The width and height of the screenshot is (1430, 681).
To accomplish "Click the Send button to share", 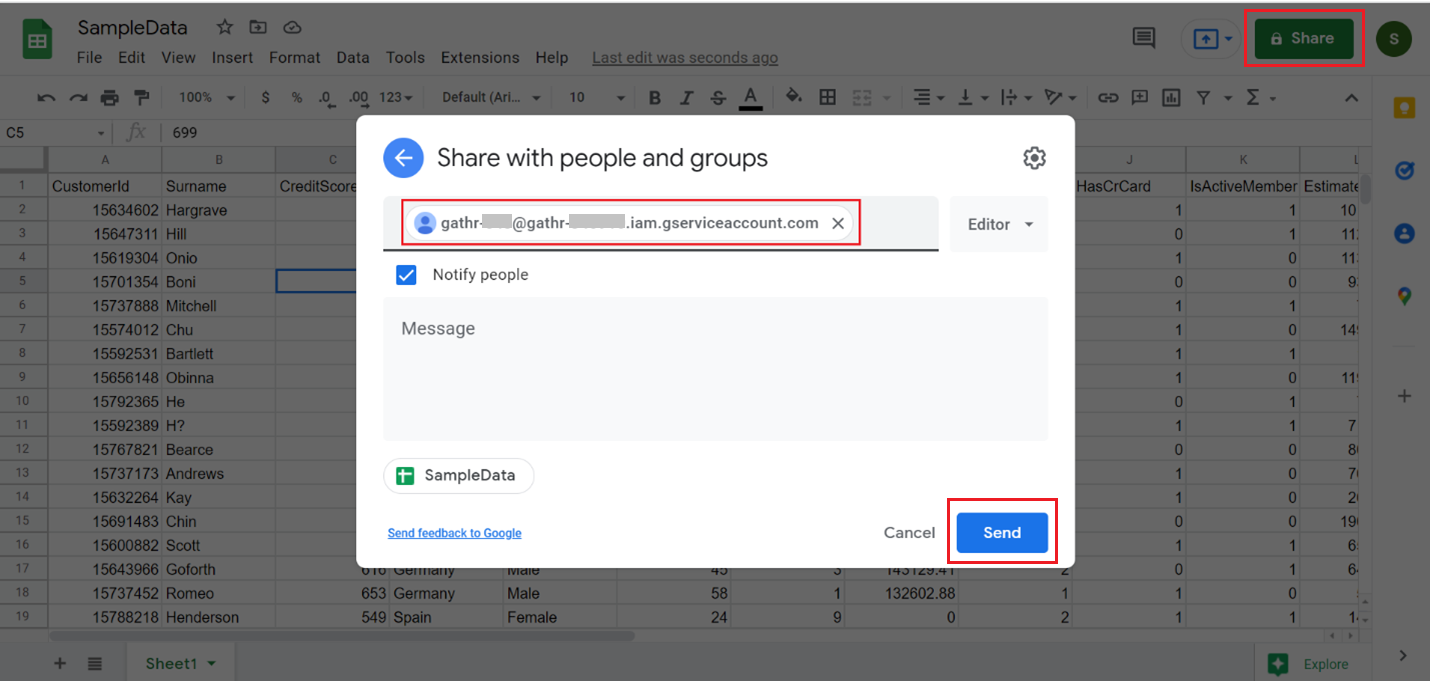I will tap(1001, 532).
